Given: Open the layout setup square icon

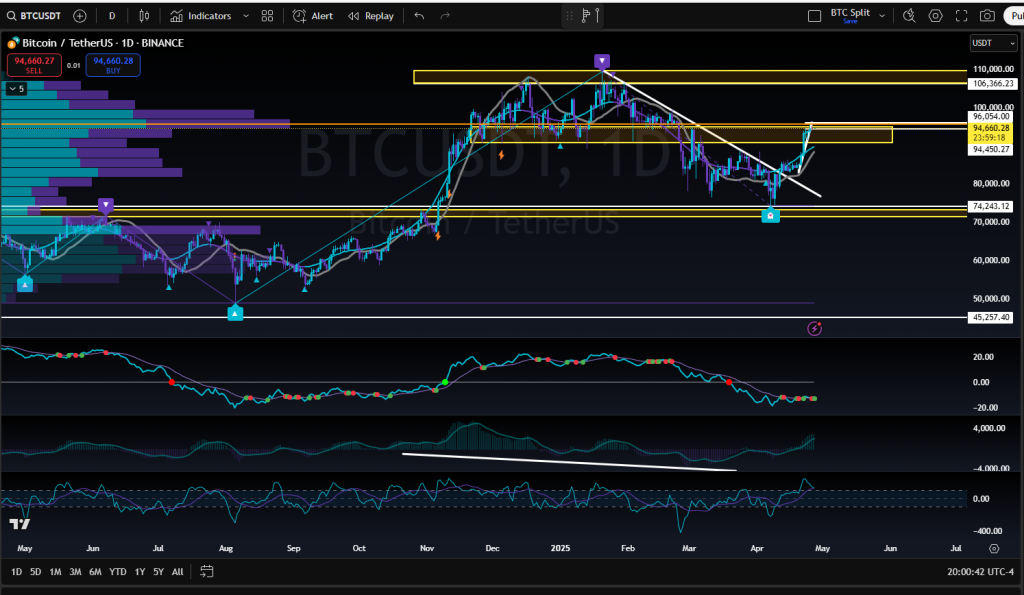Looking at the screenshot, I should pyautogui.click(x=814, y=16).
